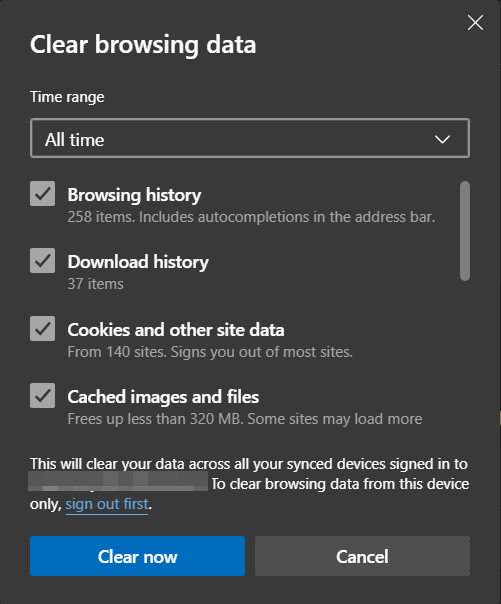Click the chevron arrow in Time range box

tap(442, 139)
